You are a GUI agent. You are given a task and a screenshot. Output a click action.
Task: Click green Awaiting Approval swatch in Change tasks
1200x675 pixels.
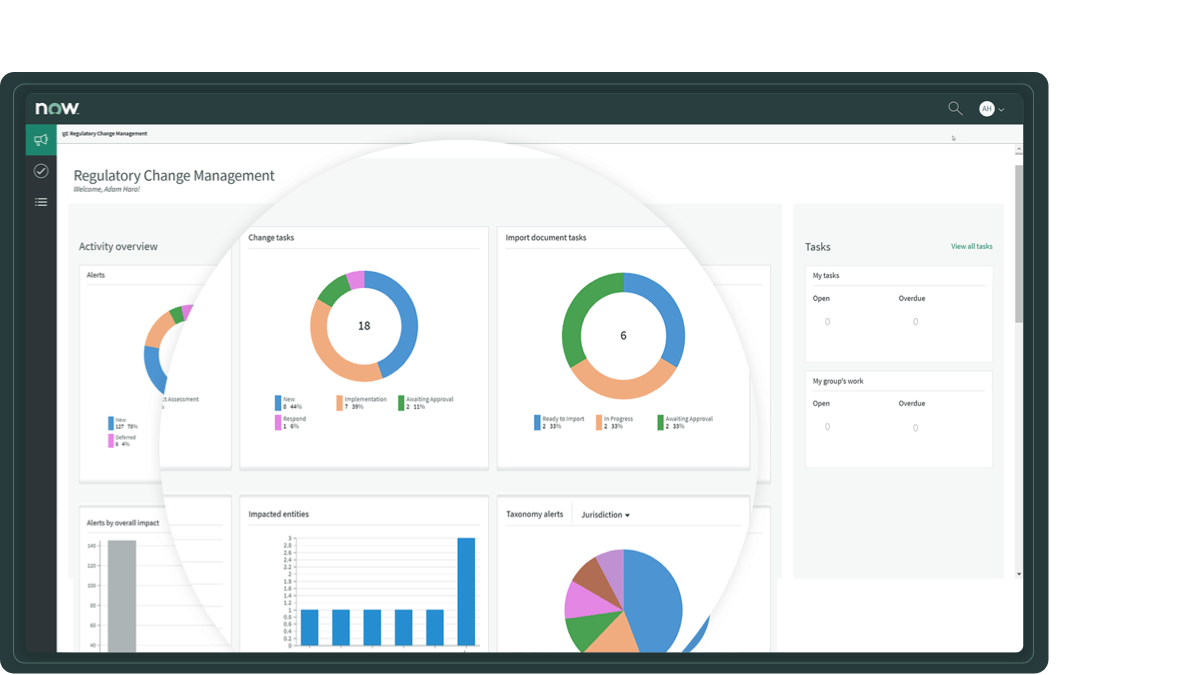[401, 403]
